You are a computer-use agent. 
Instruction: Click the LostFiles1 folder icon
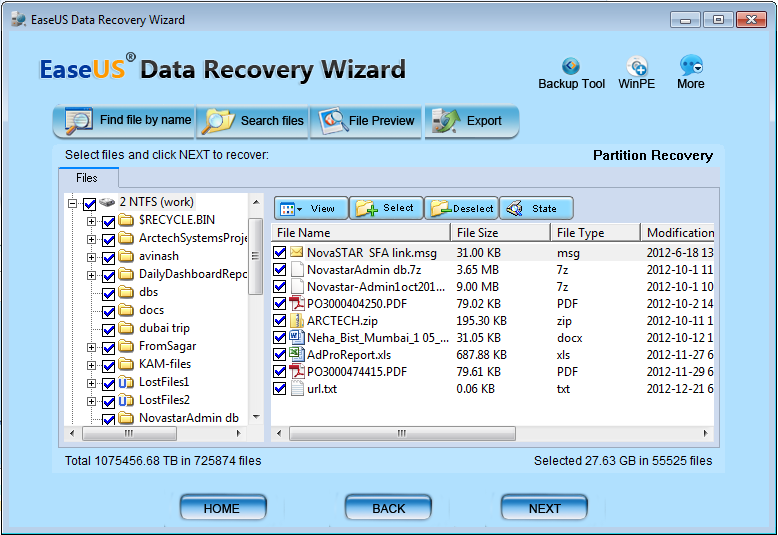tap(126, 382)
